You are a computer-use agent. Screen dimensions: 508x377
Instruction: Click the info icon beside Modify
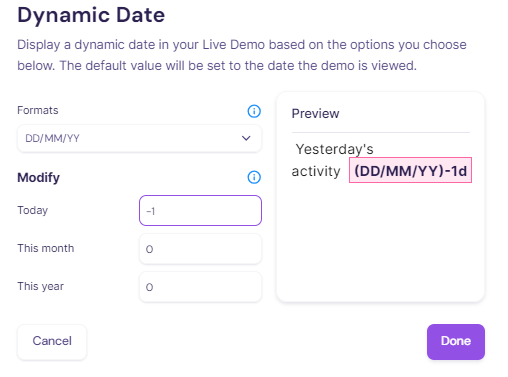(254, 177)
